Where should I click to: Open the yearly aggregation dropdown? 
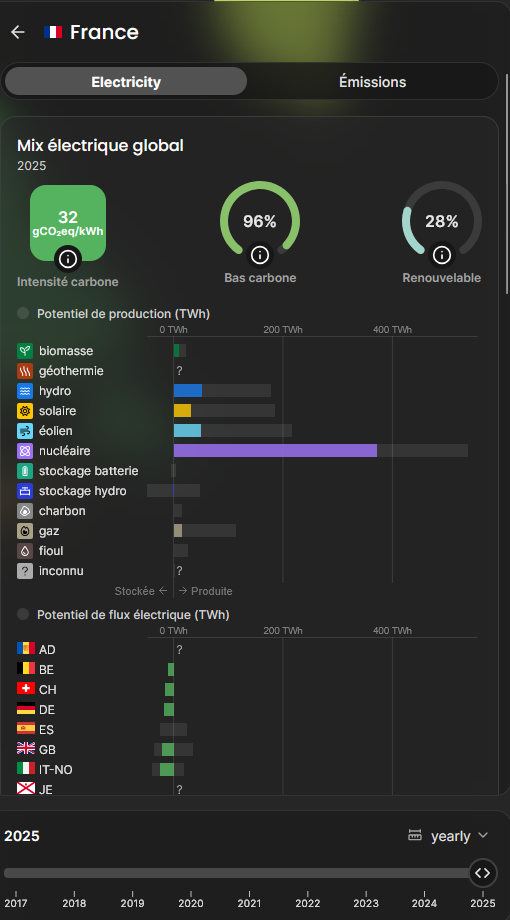449,836
